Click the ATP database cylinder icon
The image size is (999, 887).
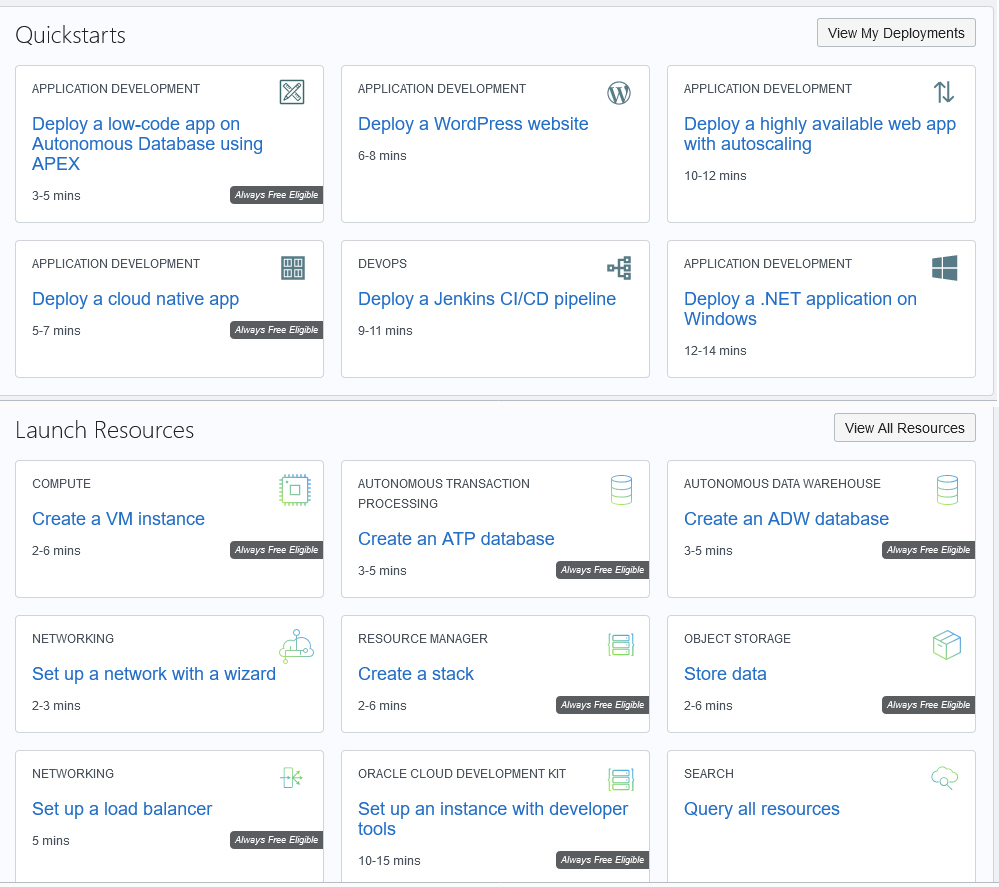pyautogui.click(x=621, y=490)
